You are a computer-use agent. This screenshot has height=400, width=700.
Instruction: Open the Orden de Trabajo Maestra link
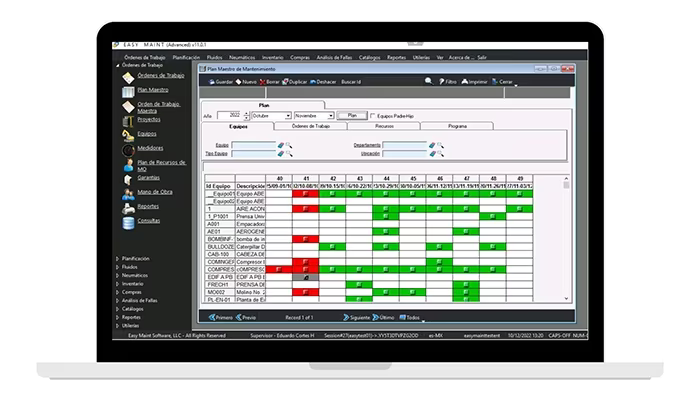pos(158,107)
